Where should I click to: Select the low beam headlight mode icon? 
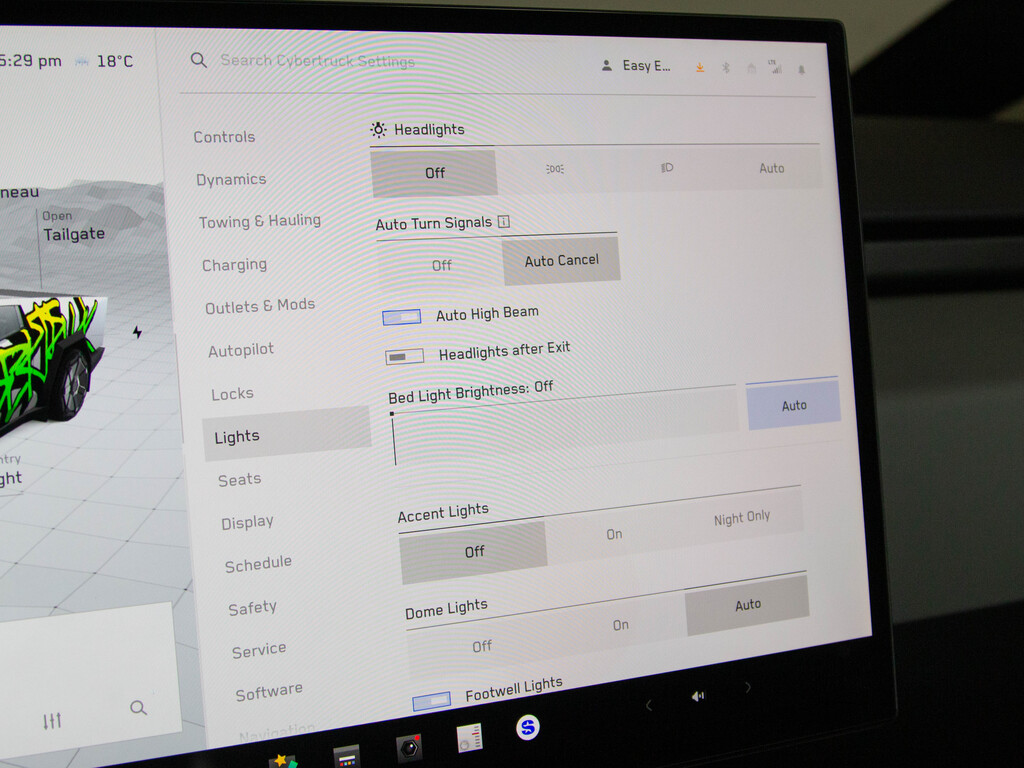pyautogui.click(x=666, y=168)
